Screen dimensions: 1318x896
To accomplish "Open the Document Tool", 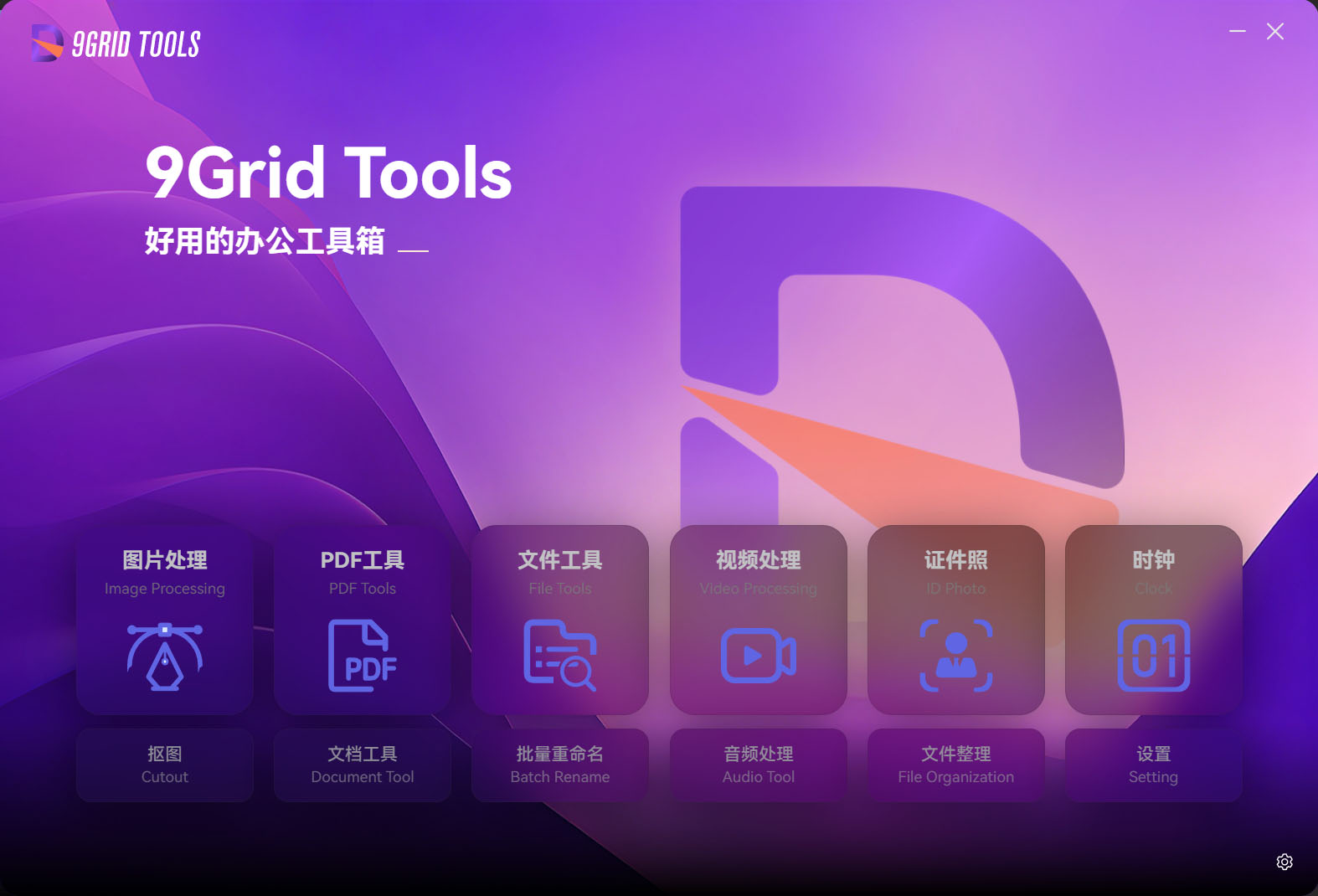I will click(363, 765).
